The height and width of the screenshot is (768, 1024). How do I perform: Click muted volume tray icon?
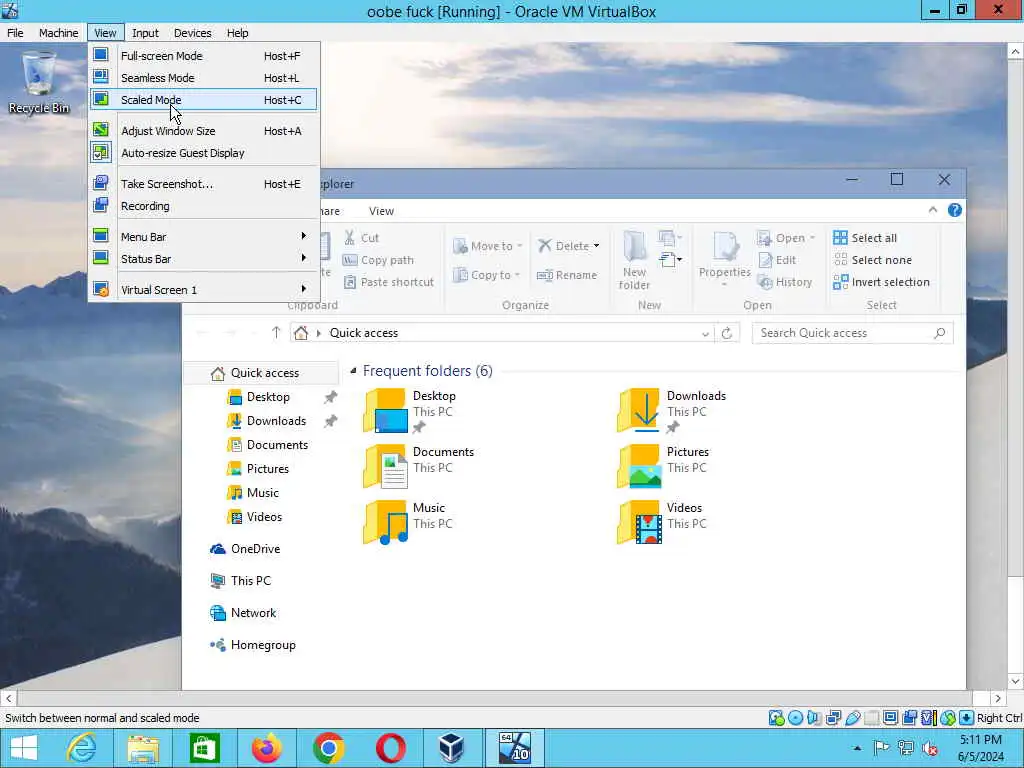coord(930,748)
